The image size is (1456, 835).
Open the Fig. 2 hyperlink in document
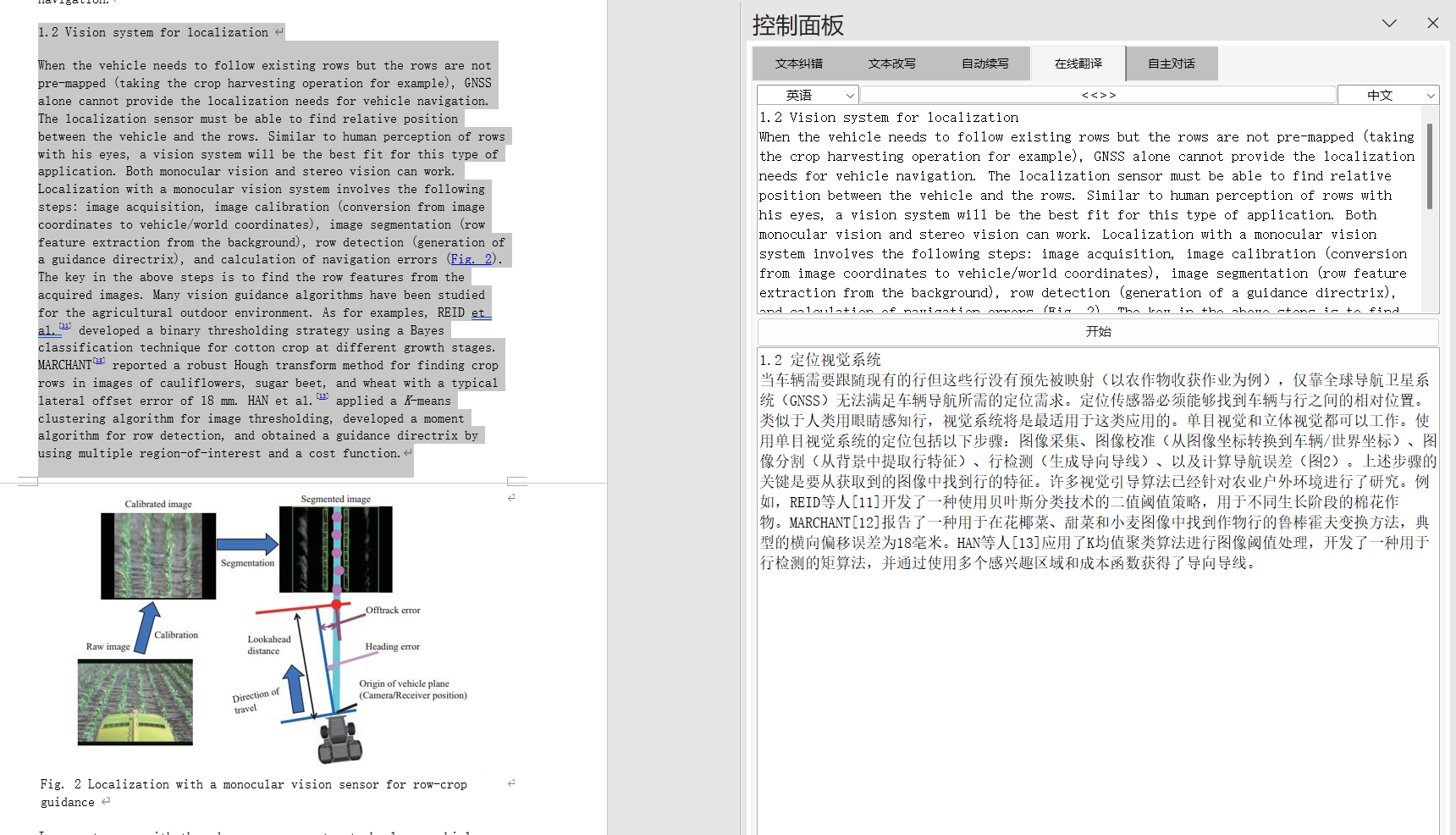click(472, 259)
